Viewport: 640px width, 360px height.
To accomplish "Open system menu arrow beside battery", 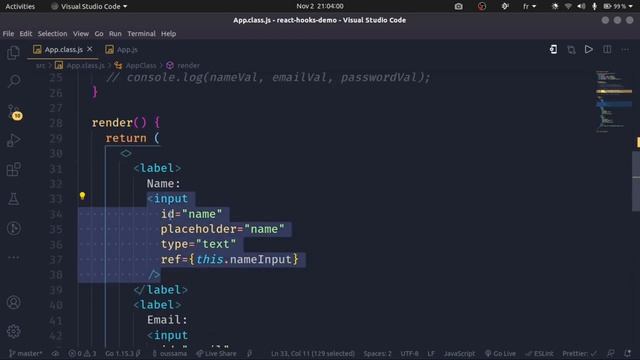I will click(x=630, y=7).
